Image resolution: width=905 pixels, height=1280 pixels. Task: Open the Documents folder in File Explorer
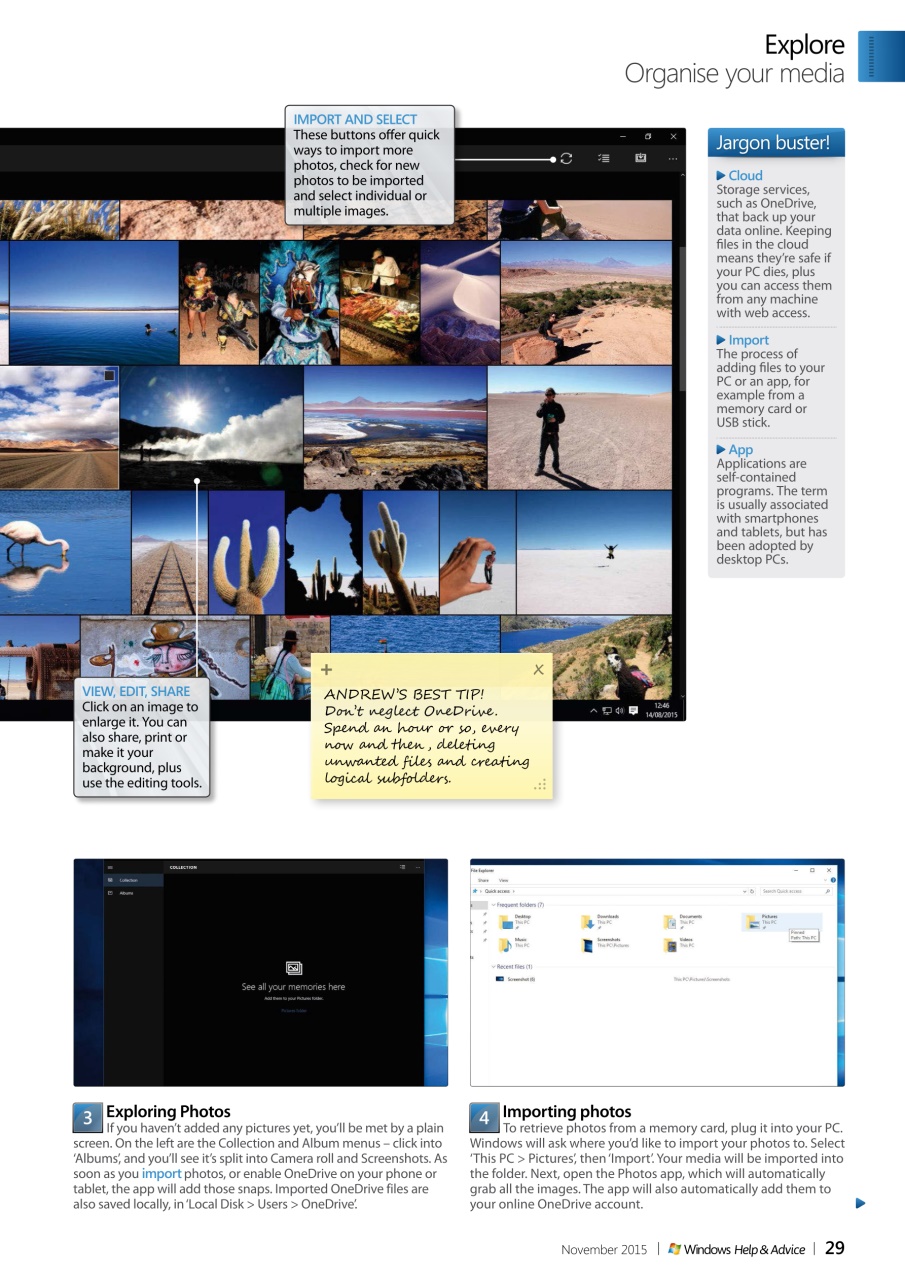pyautogui.click(x=690, y=918)
